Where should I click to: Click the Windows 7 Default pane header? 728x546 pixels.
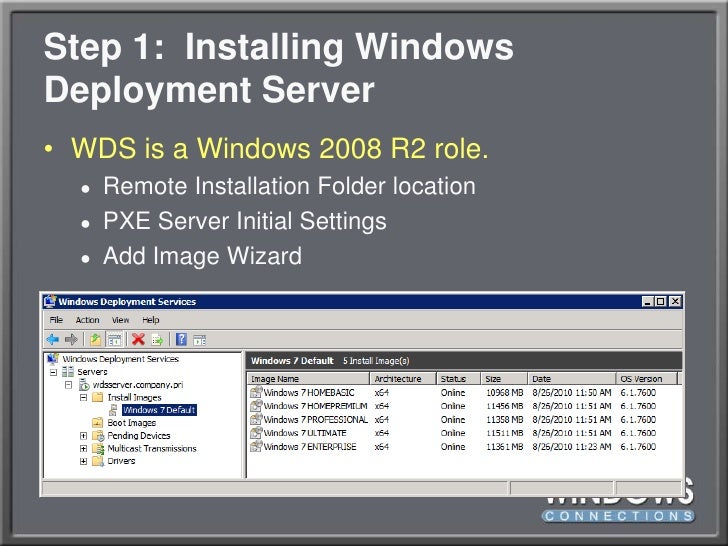pyautogui.click(x=464, y=361)
